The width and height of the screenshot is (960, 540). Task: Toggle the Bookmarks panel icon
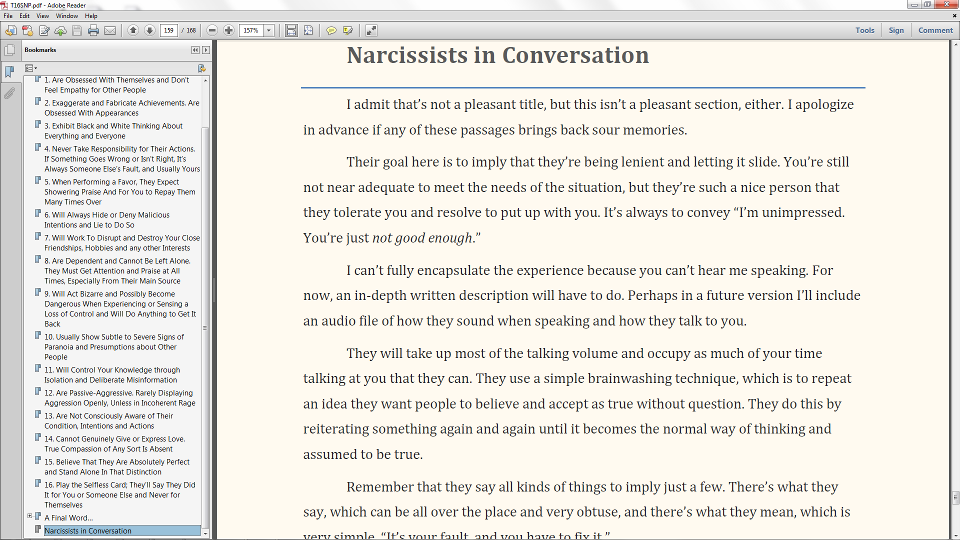[x=9, y=72]
